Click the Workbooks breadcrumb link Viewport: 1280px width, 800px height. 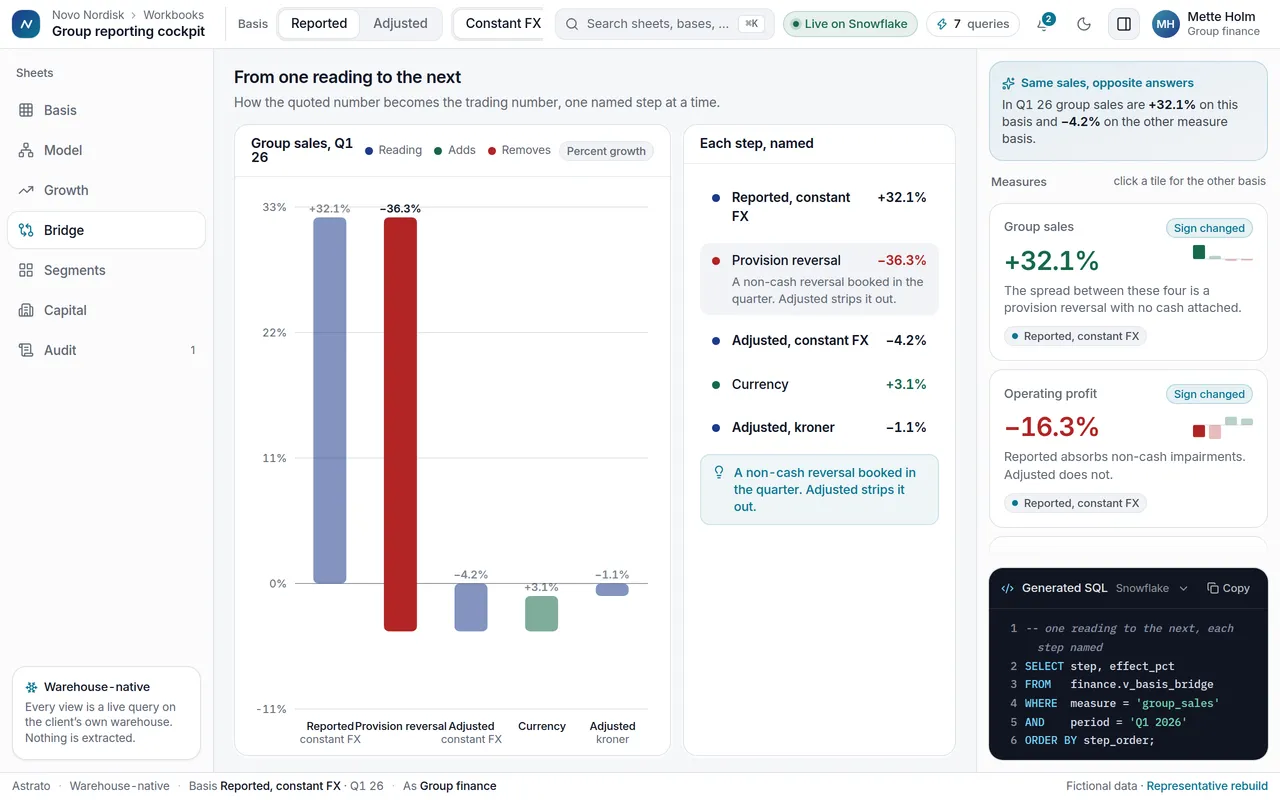173,15
